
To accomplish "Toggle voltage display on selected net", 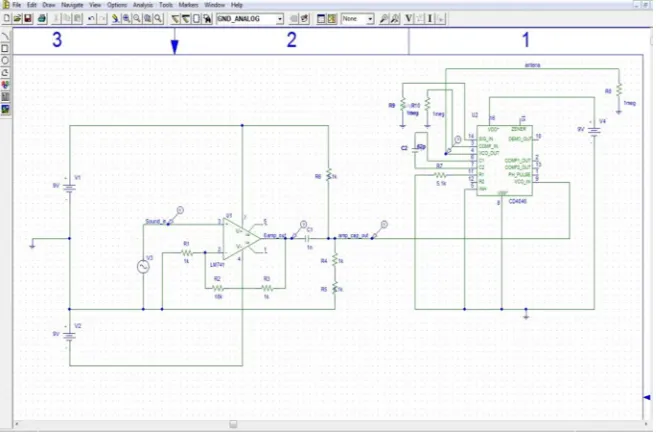I will [x=420, y=19].
